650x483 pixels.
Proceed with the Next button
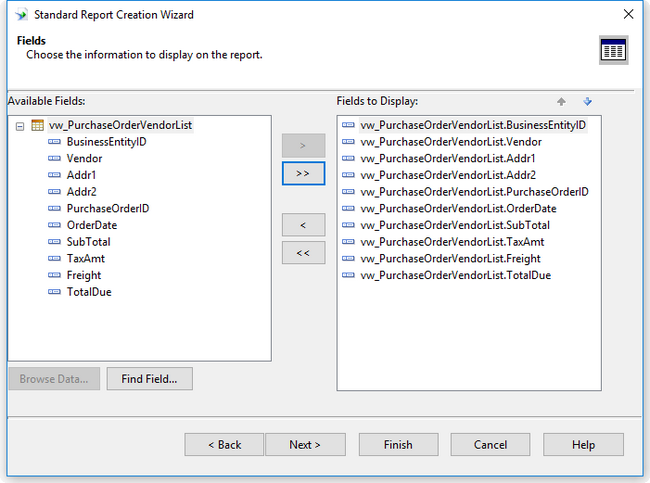tap(305, 444)
